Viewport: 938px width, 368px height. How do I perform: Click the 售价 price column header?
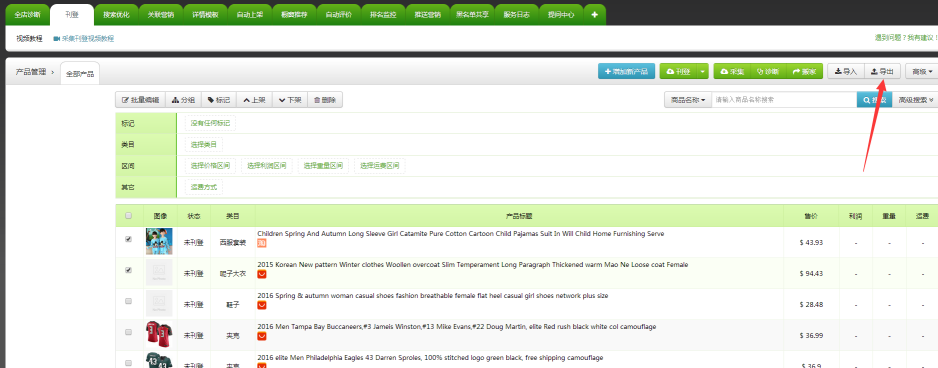[811, 216]
